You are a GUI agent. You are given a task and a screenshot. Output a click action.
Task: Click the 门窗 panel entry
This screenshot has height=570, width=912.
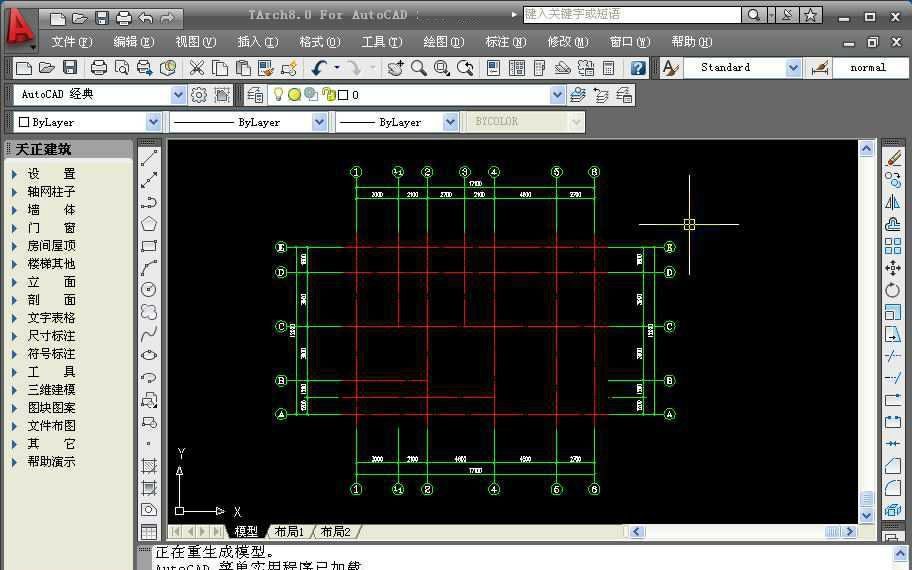[x=51, y=228]
